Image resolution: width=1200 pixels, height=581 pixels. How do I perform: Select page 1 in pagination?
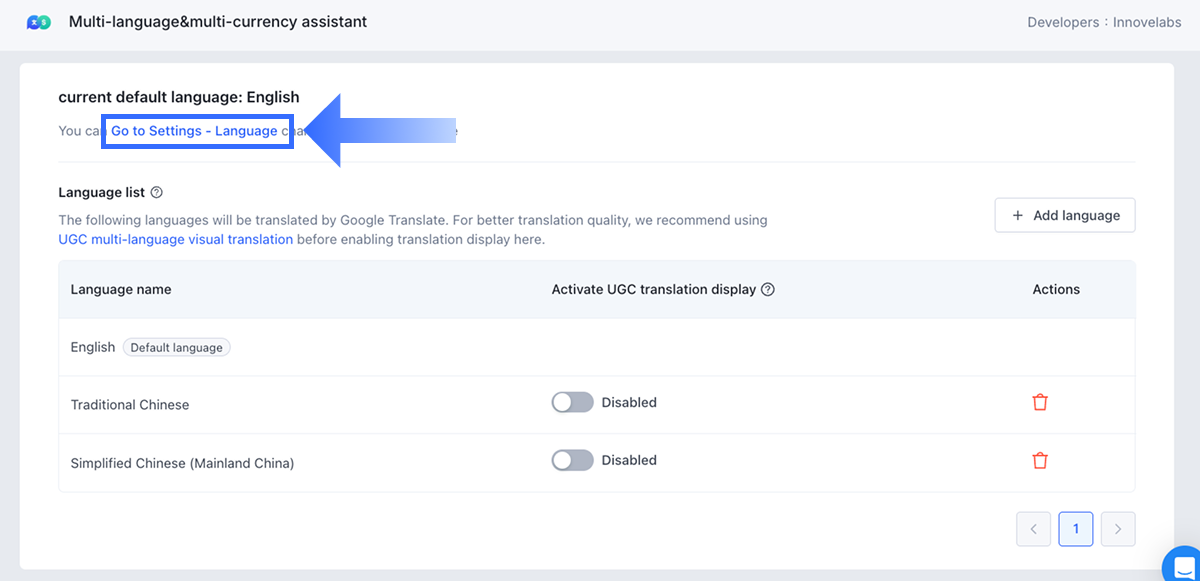point(1076,529)
